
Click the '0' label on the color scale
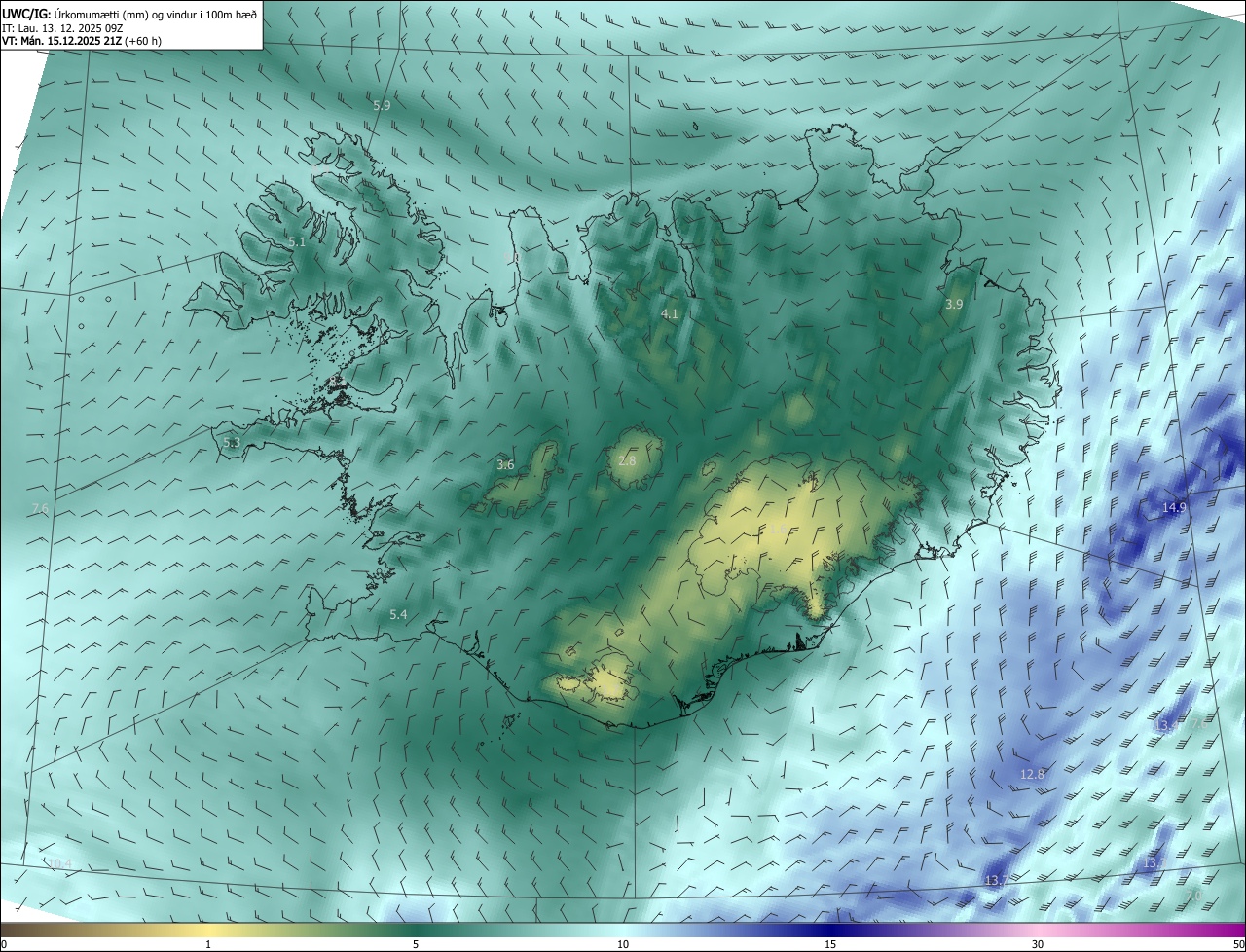tap(4, 944)
